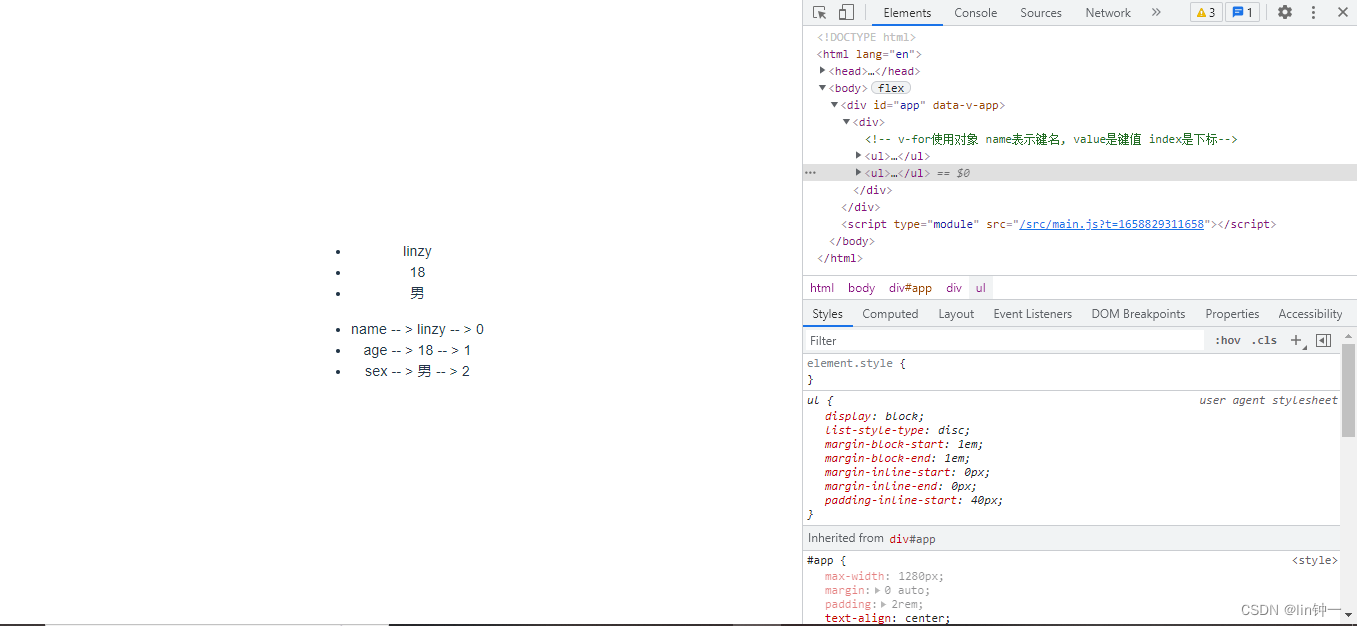
Task: Click the messages badge showing 1
Action: coord(1242,13)
